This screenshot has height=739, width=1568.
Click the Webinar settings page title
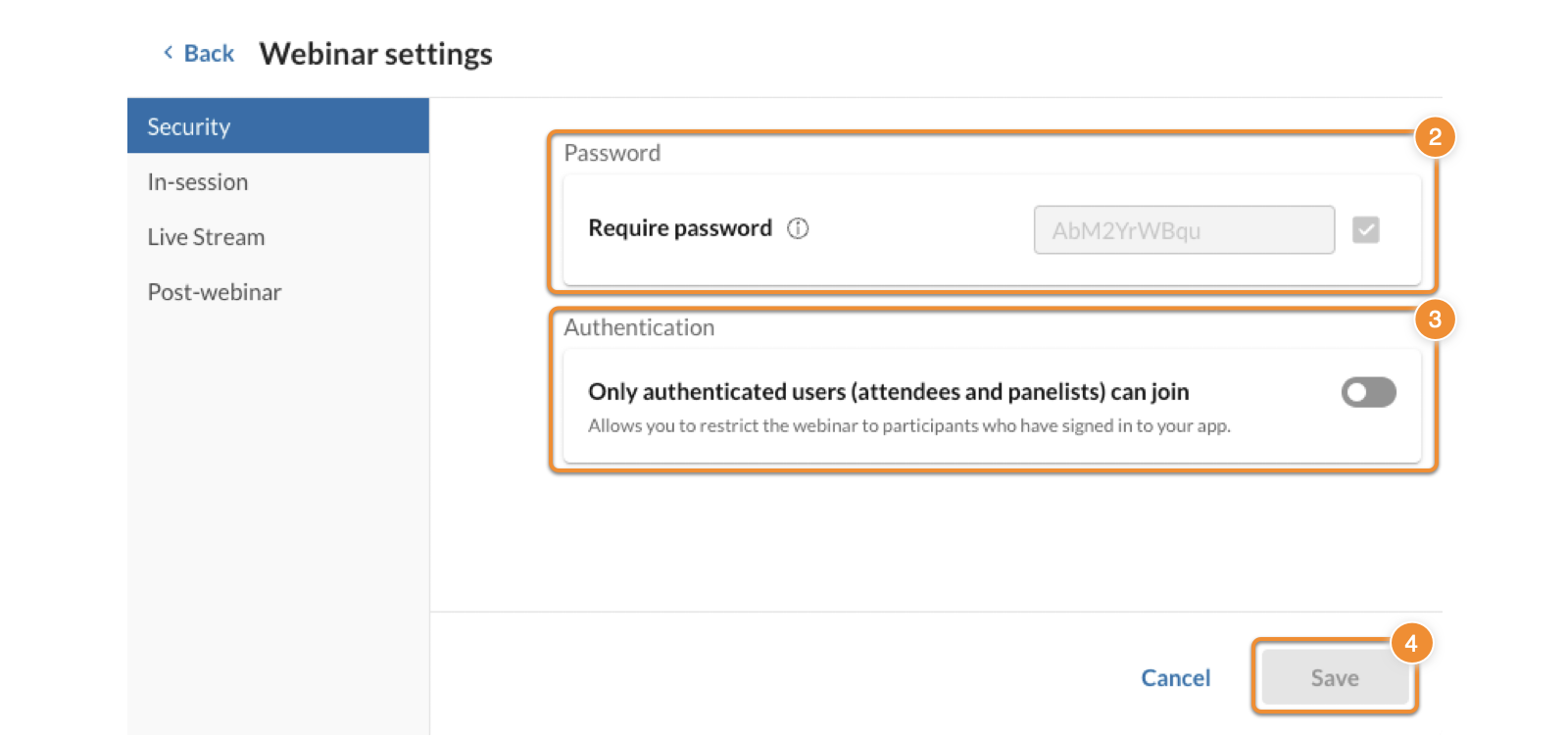click(x=376, y=54)
